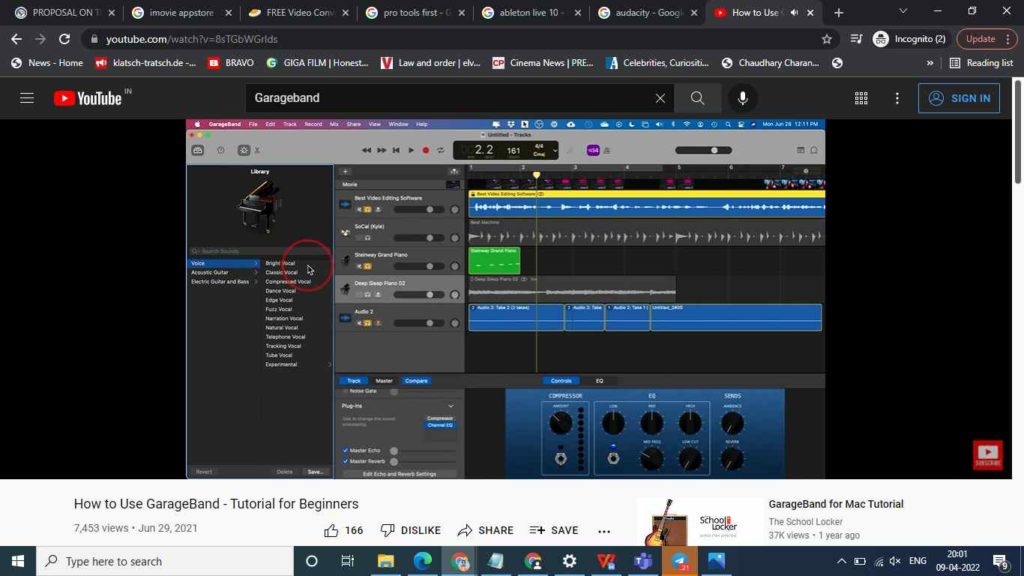Click the YouTube logo
Screen dimensions: 1024x576
tap(88, 98)
